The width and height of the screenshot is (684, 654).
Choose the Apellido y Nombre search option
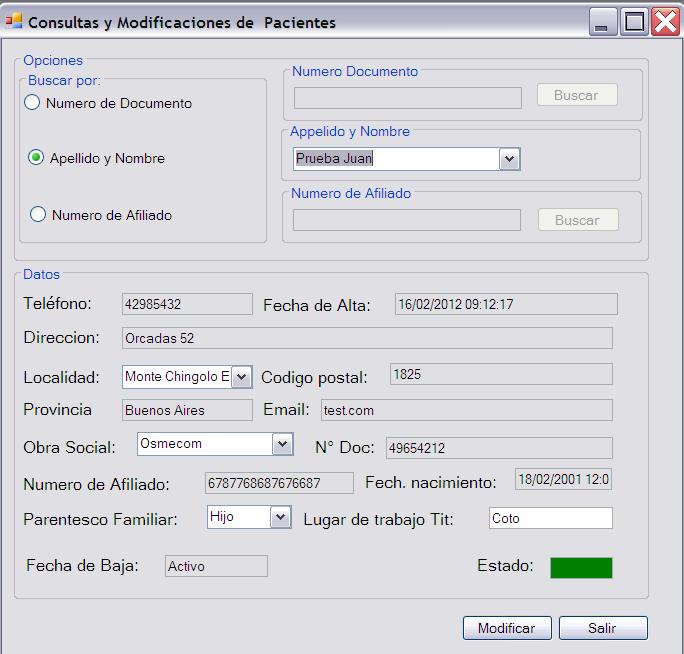click(x=37, y=158)
